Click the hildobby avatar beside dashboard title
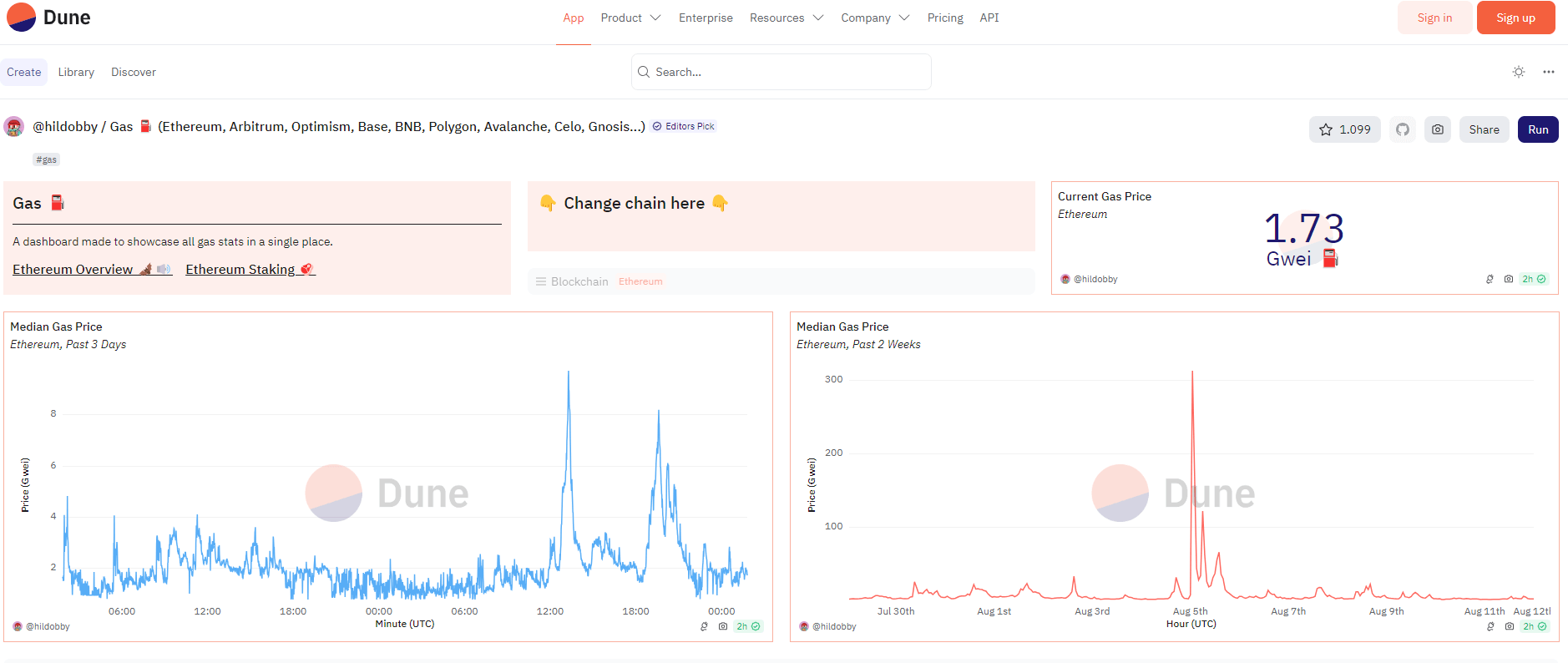 click(x=13, y=127)
